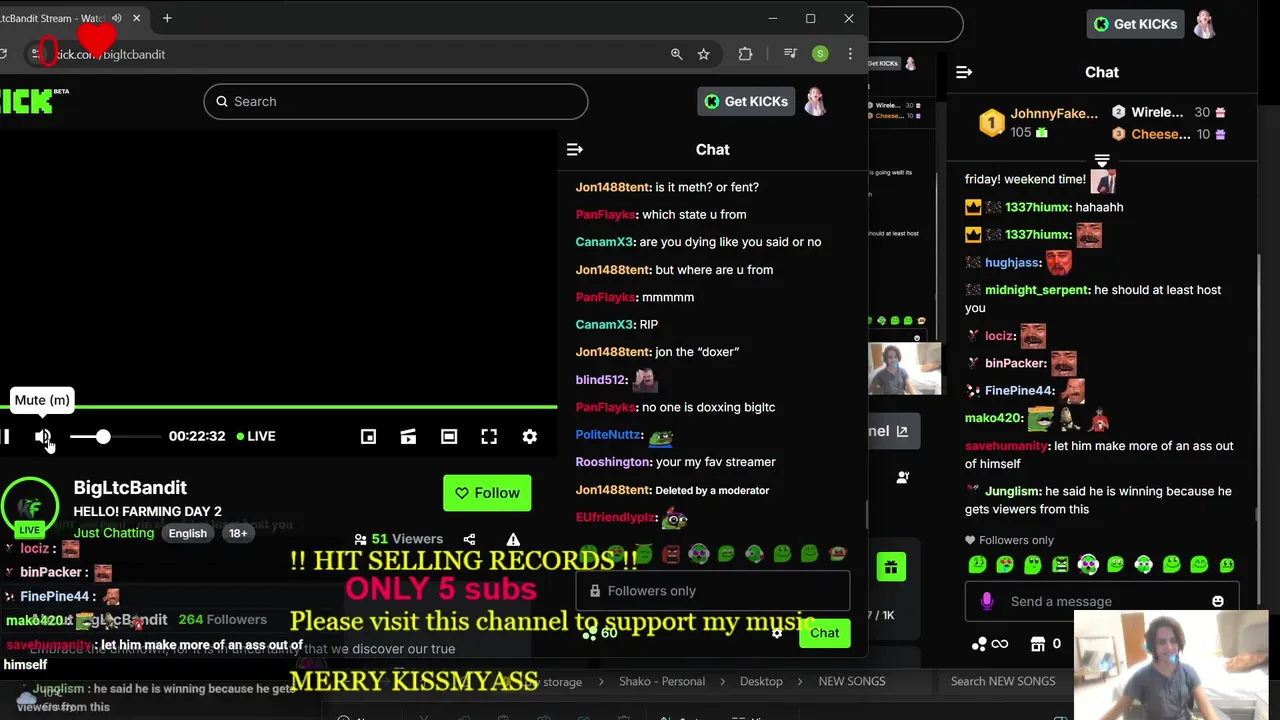1280x720 pixels.
Task: Open PanFlayks username in 'which state' message
Action: 606,215
